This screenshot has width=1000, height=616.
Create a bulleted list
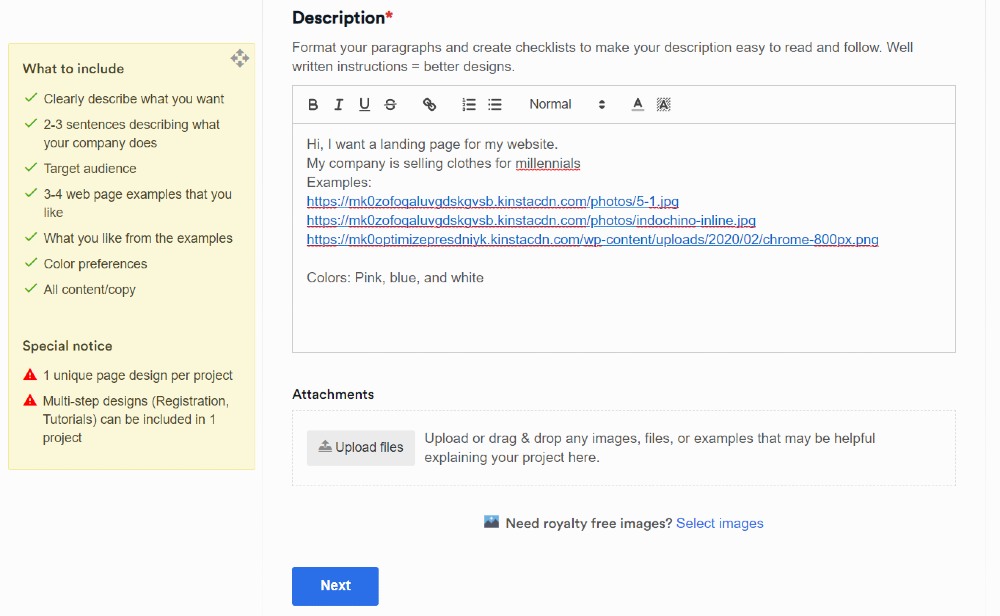pos(495,105)
